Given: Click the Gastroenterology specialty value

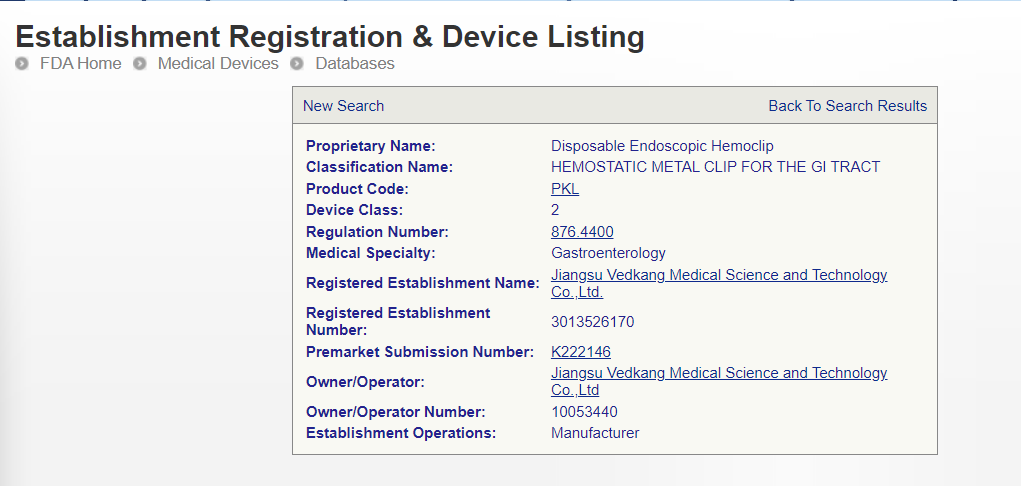Looking at the screenshot, I should pyautogui.click(x=608, y=253).
